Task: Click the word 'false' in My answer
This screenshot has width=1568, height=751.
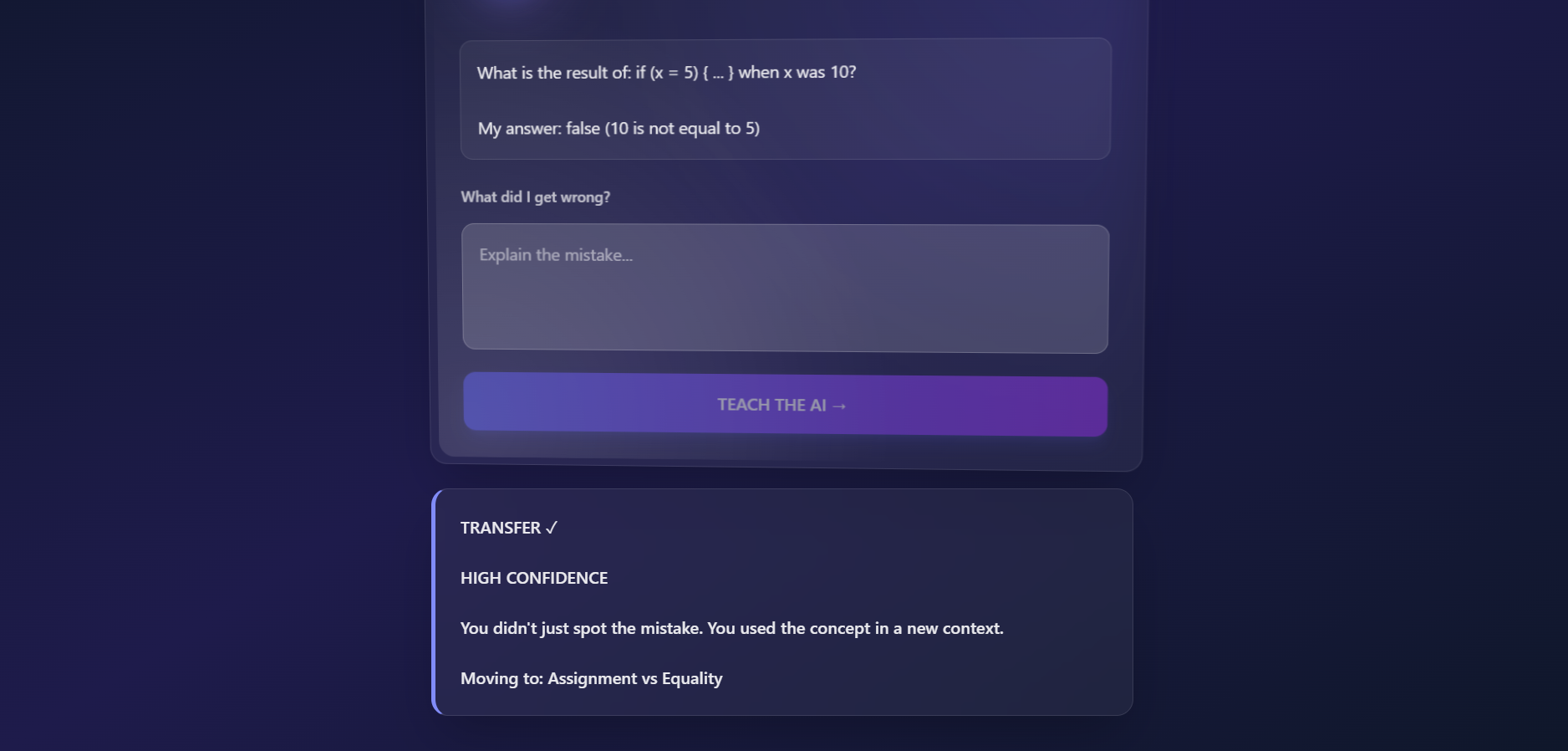Action: coord(583,129)
